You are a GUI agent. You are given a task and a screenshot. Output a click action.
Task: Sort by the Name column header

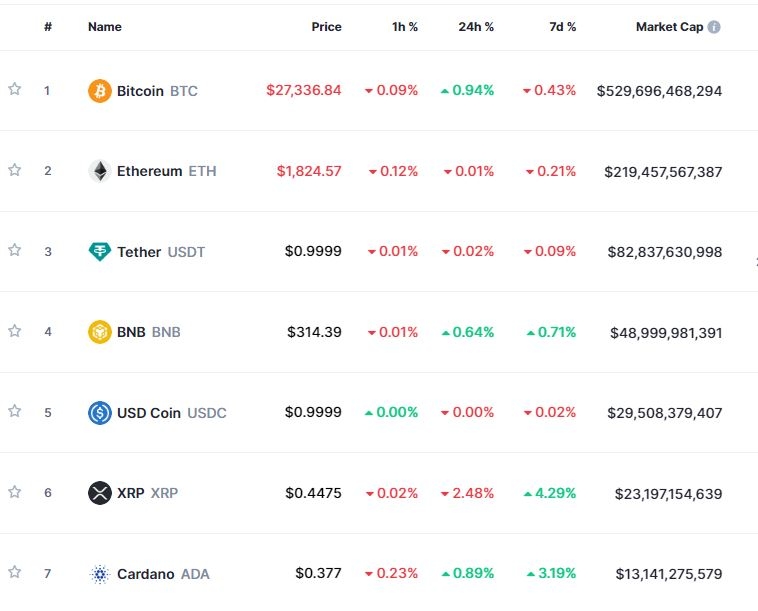104,27
